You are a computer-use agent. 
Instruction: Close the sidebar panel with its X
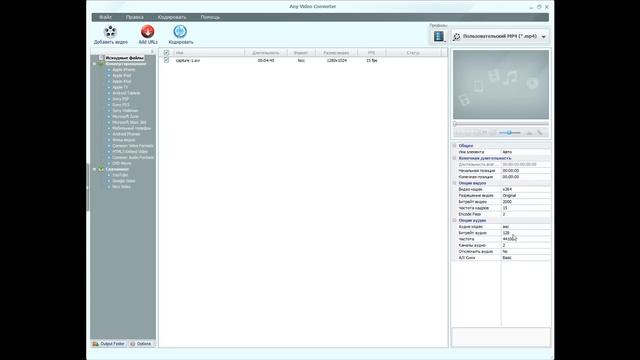pyautogui.click(x=152, y=51)
